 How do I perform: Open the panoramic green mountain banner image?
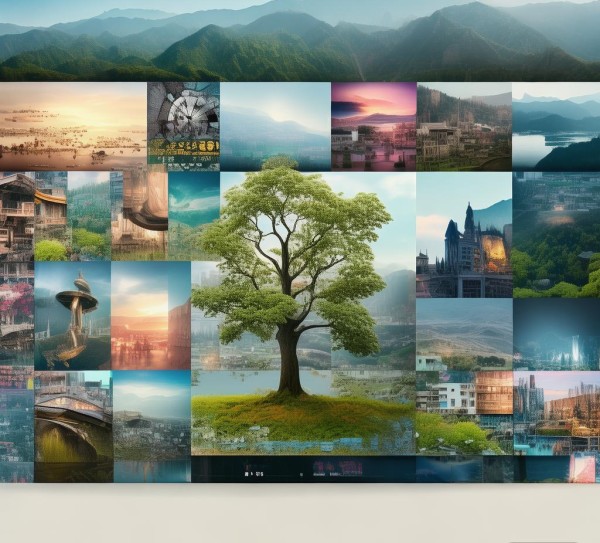coord(300,40)
